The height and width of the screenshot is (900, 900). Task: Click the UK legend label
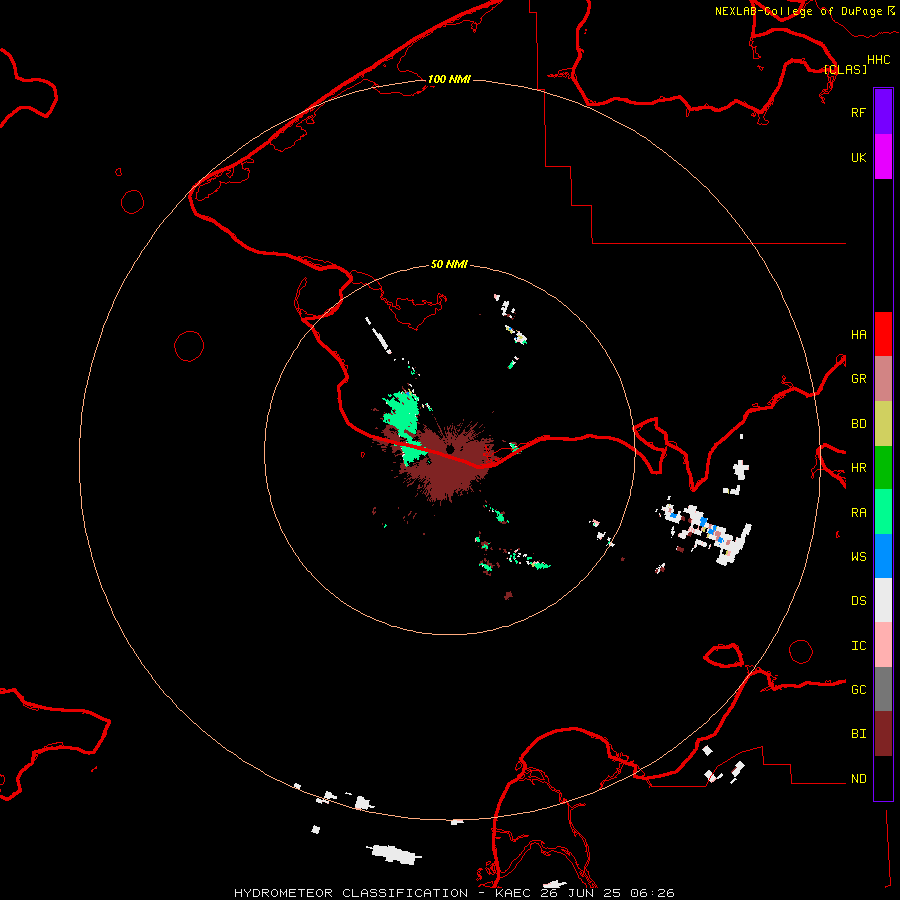pos(858,158)
